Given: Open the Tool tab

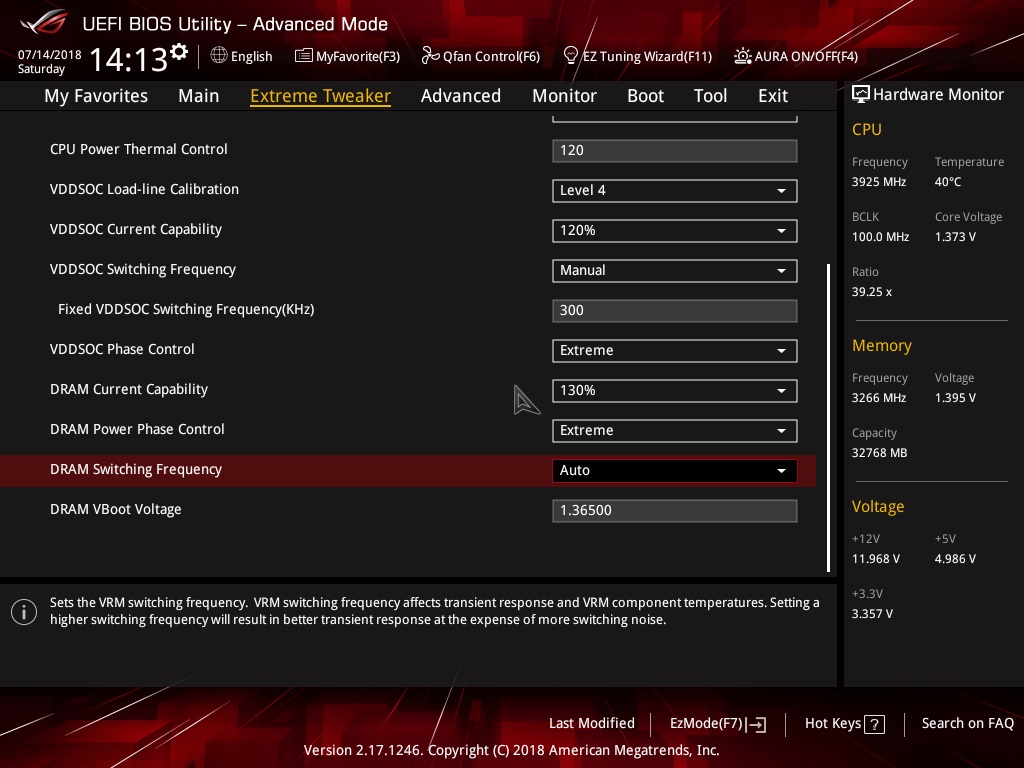Looking at the screenshot, I should click(x=710, y=96).
